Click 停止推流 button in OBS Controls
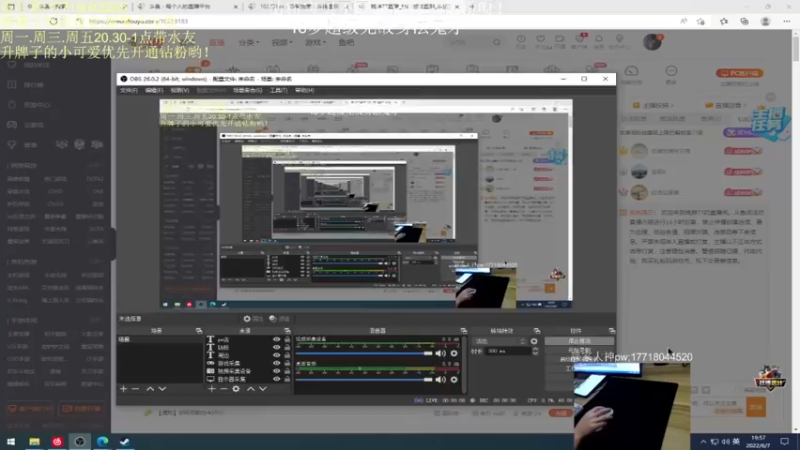 pyautogui.click(x=579, y=341)
